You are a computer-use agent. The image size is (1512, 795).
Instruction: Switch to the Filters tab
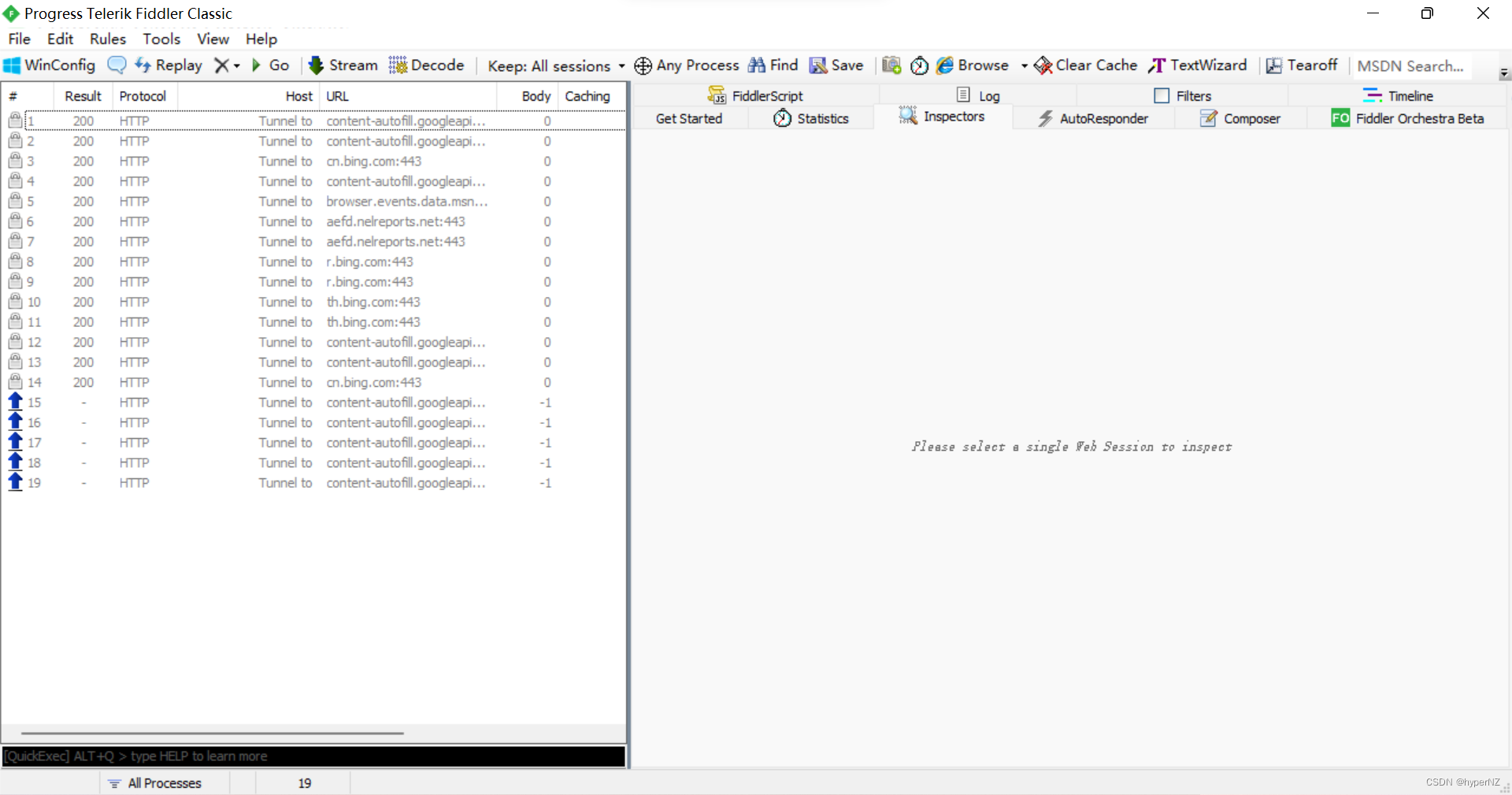(x=1183, y=95)
